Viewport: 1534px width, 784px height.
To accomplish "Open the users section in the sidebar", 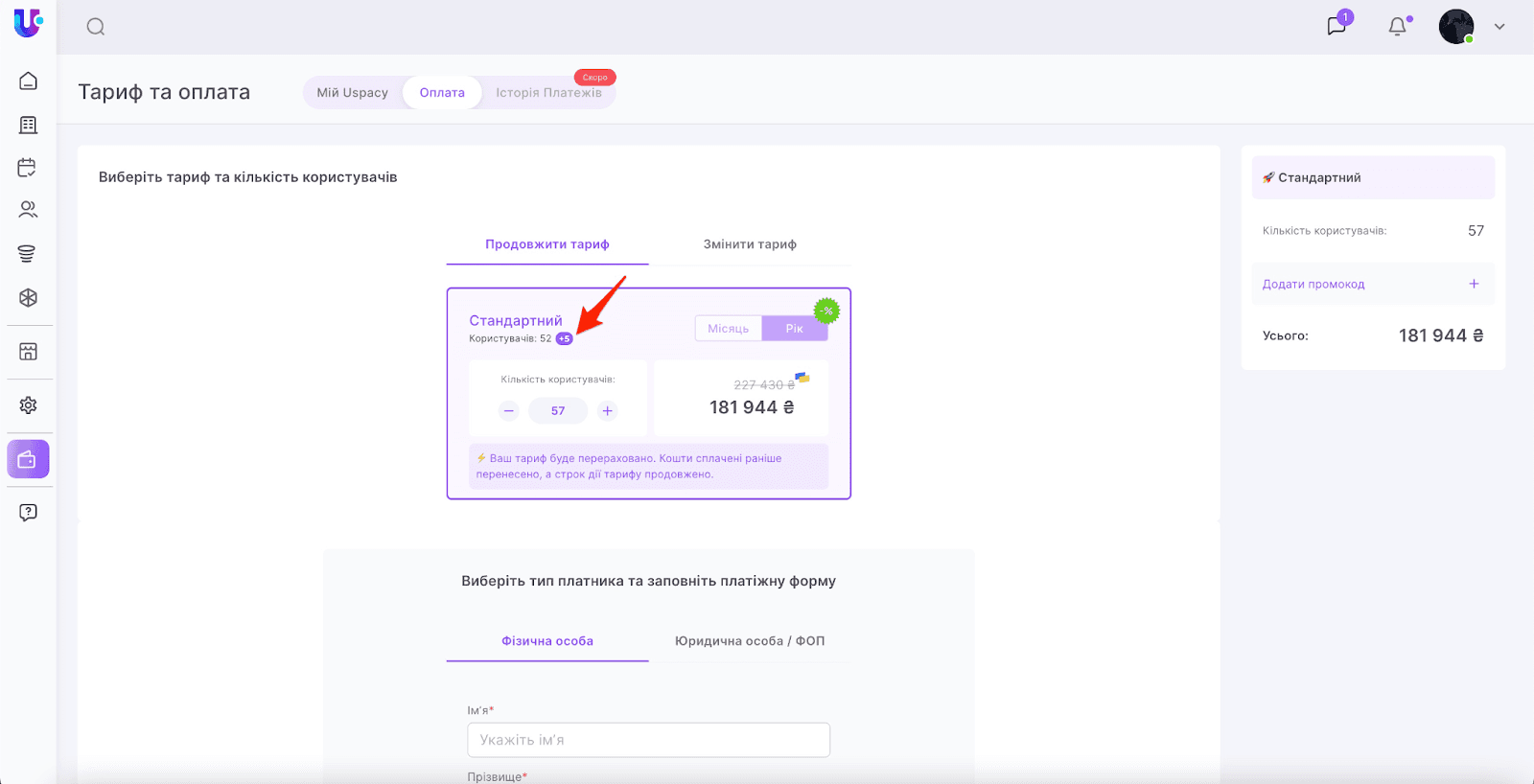I will pyautogui.click(x=28, y=209).
